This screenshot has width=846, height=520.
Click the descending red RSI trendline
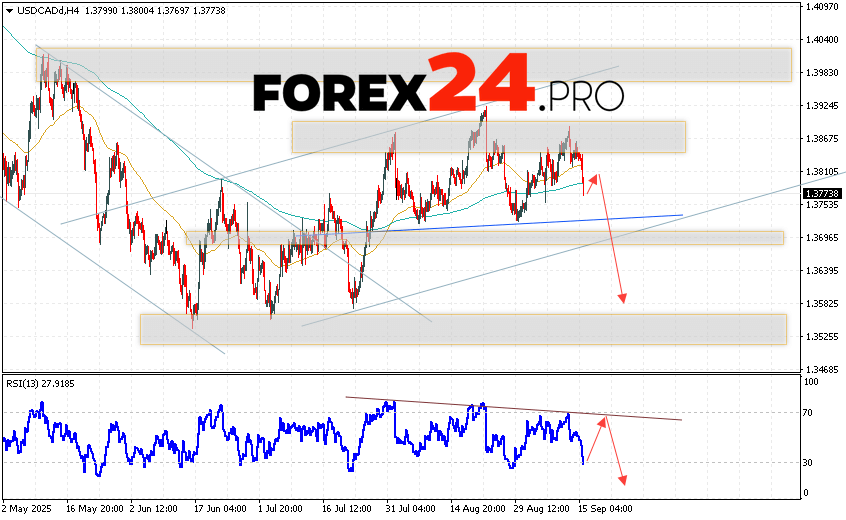[510, 408]
